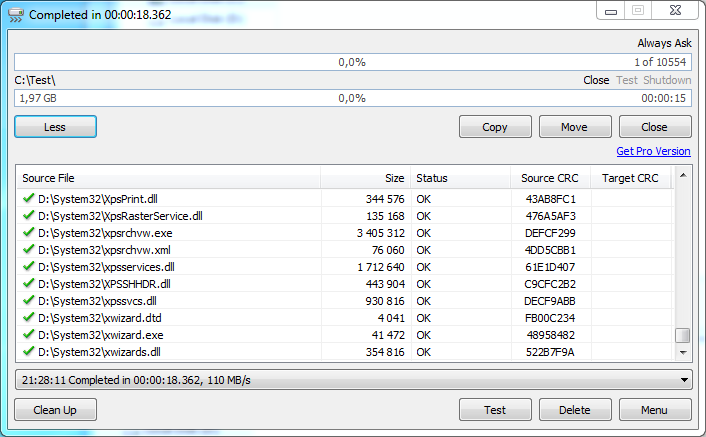Click the C:\Test\ target path label
Screen dimensions: 706x437
[x=35, y=80]
